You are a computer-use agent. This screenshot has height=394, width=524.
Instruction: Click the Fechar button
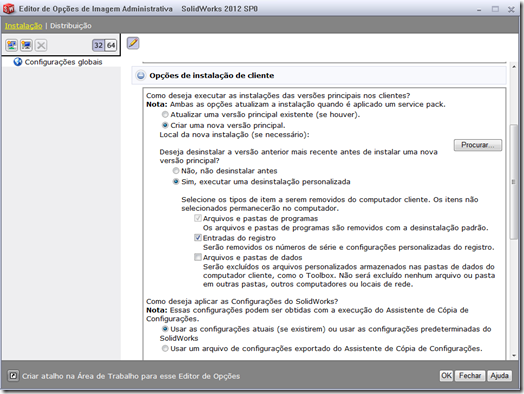470,376
